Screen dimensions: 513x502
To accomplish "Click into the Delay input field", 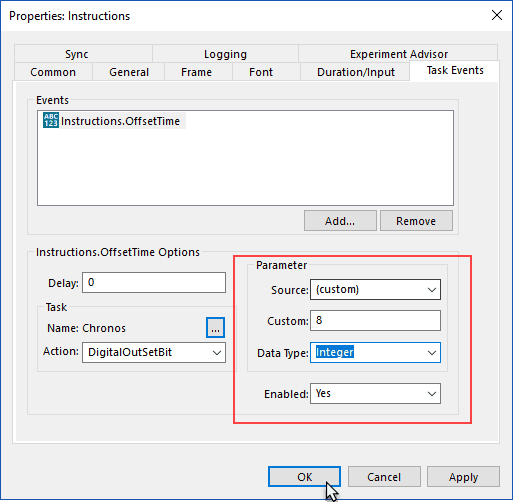I will [x=154, y=283].
